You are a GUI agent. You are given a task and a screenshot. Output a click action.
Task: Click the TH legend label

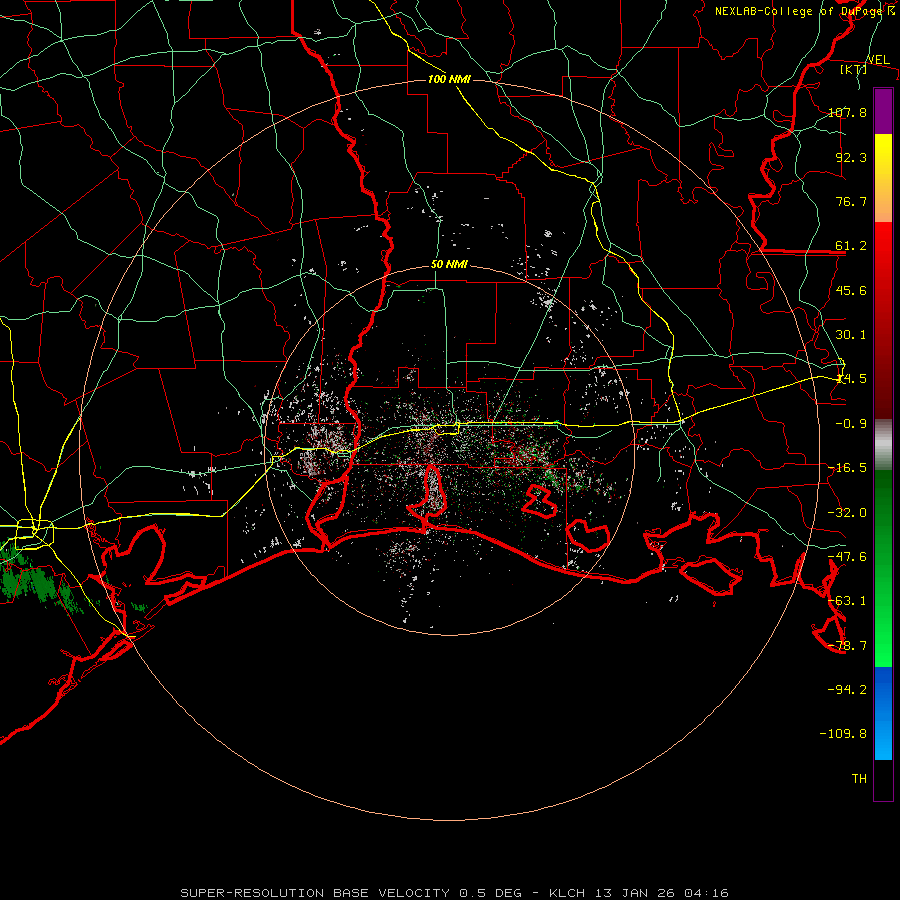[859, 779]
